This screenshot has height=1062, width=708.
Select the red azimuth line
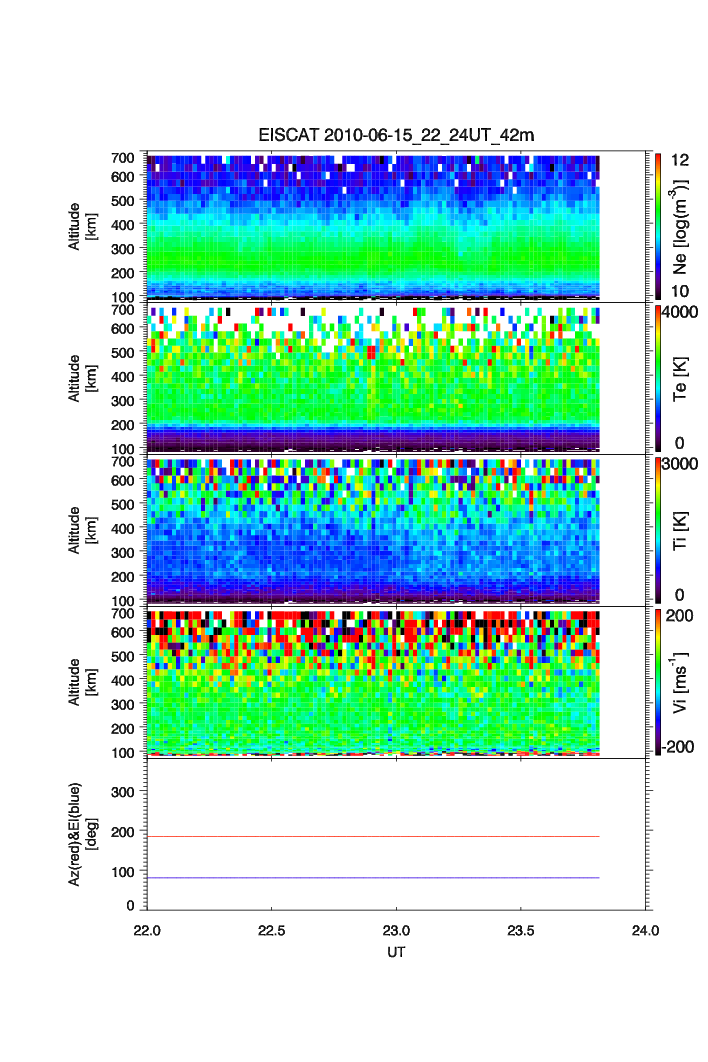(373, 836)
